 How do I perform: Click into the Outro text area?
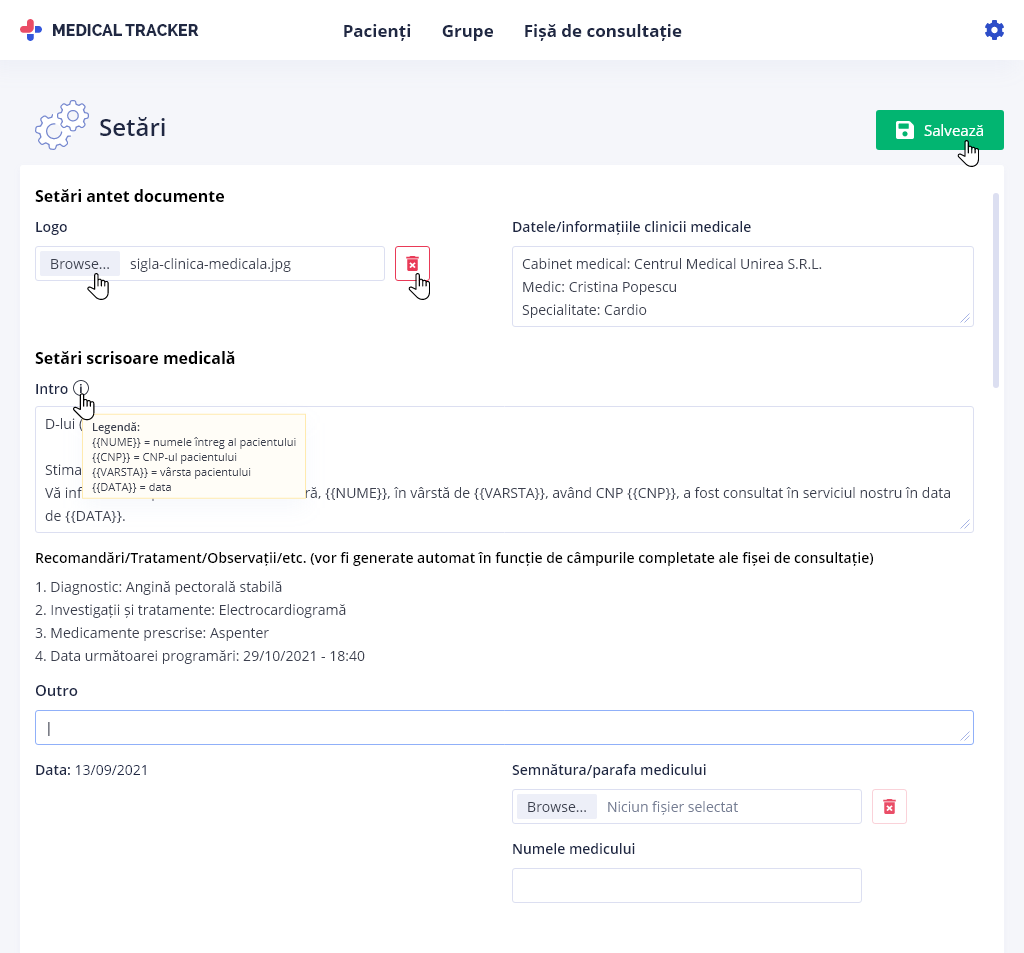point(504,728)
